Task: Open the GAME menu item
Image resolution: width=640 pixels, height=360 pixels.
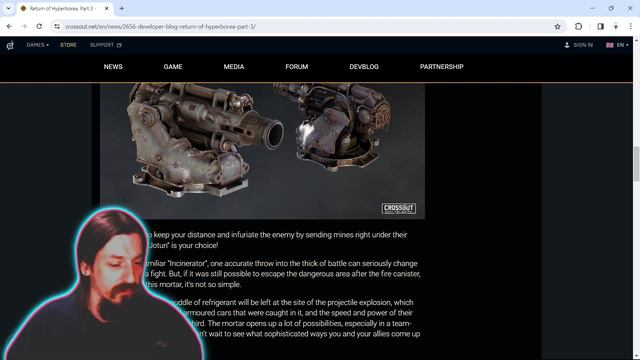Action: (173, 67)
